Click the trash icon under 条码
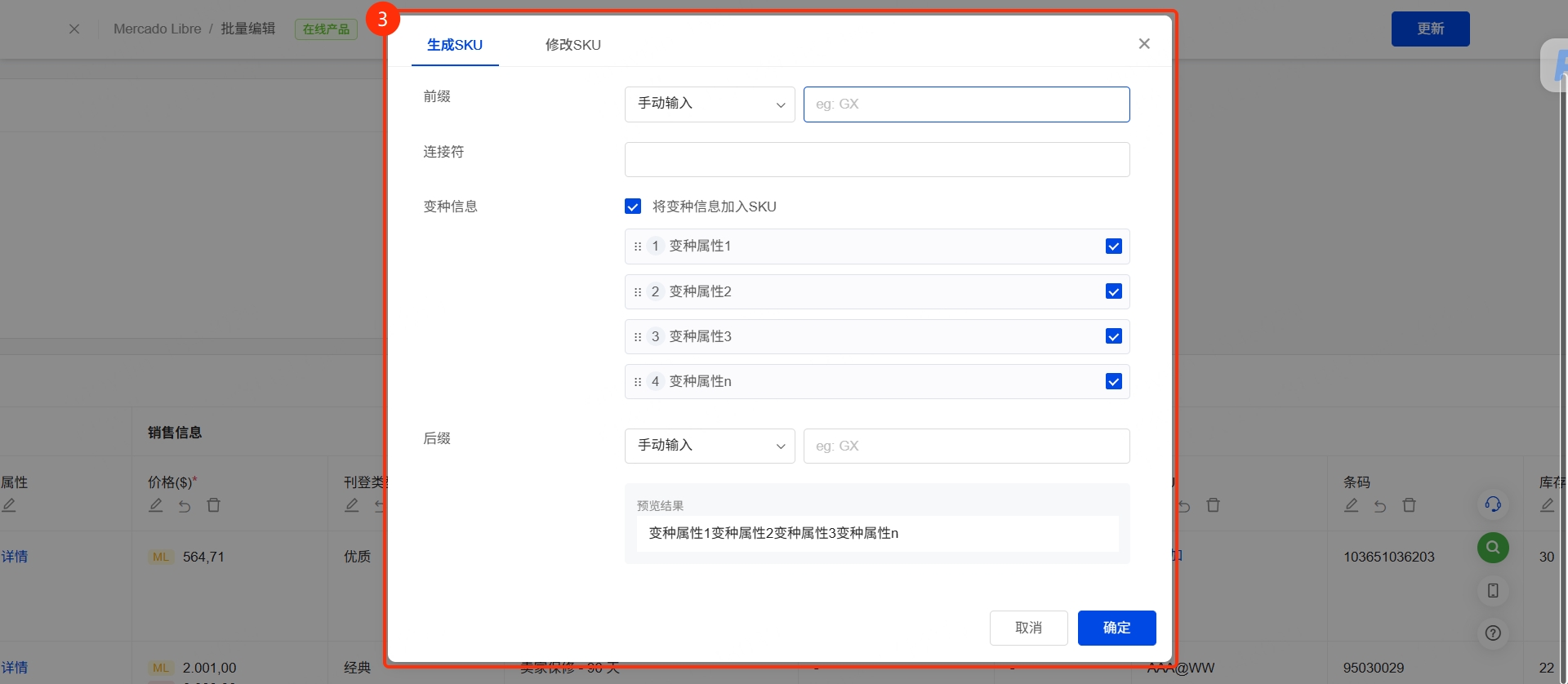 tap(1410, 505)
